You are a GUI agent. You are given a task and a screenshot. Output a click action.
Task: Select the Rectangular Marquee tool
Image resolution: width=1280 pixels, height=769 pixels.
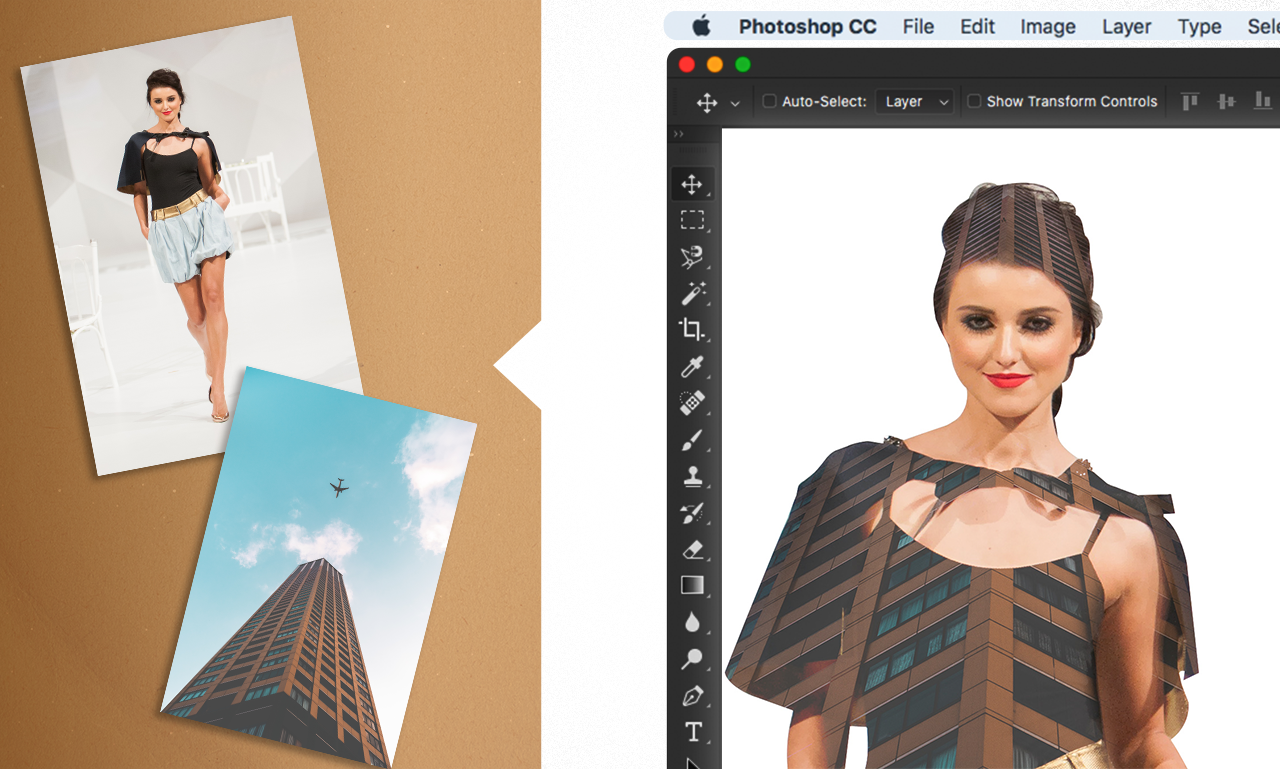coord(692,220)
